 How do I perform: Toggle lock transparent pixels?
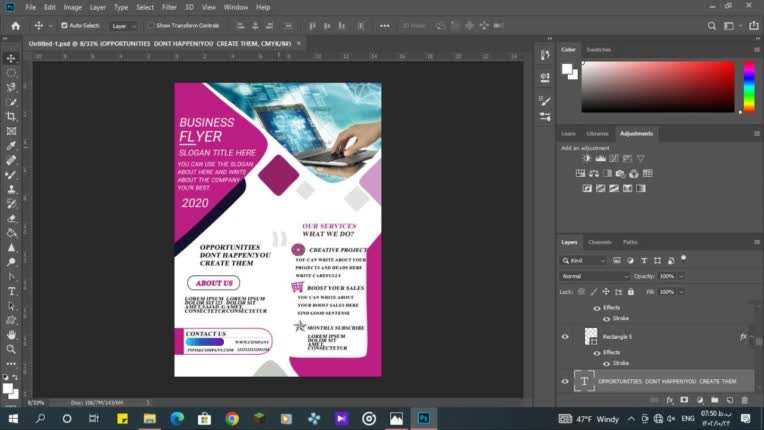(x=581, y=292)
